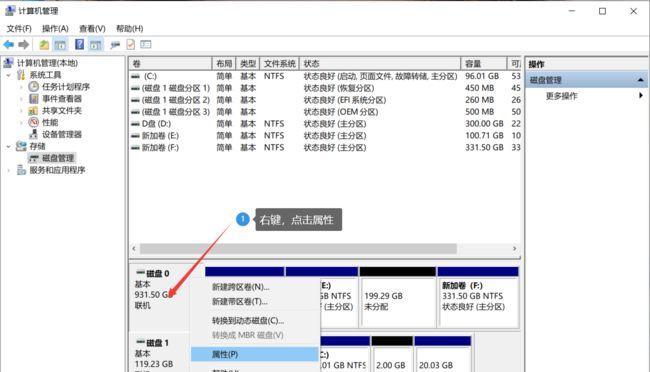Open 设备管理器 icon in tree
650x372 pixels.
[x=34, y=134]
